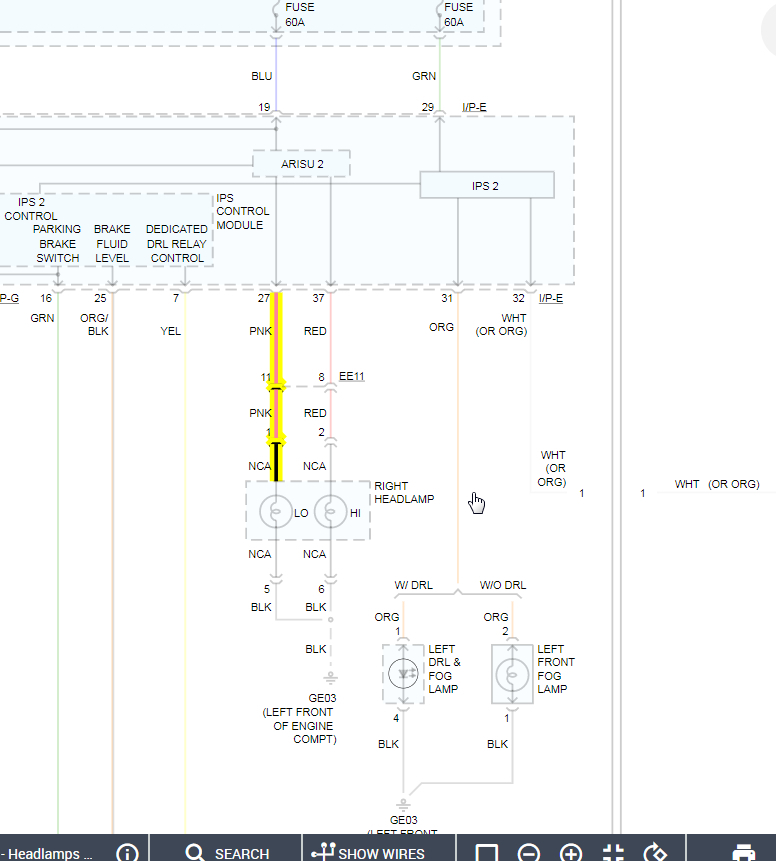Click the Left Front Fog Lamp symbol
Image resolution: width=776 pixels, height=861 pixels.
(512, 674)
